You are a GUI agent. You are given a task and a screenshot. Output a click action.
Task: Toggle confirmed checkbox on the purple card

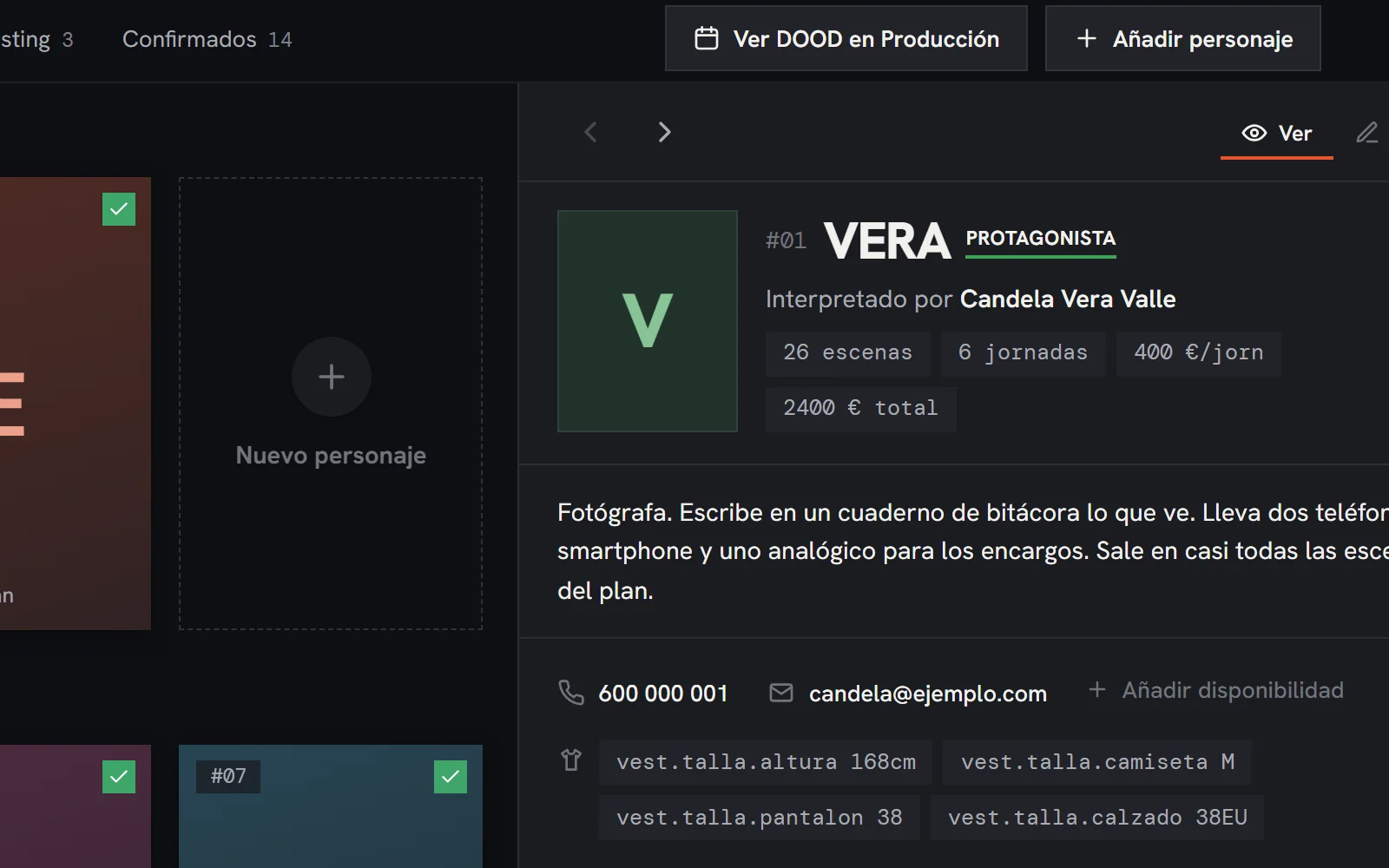coord(119,777)
